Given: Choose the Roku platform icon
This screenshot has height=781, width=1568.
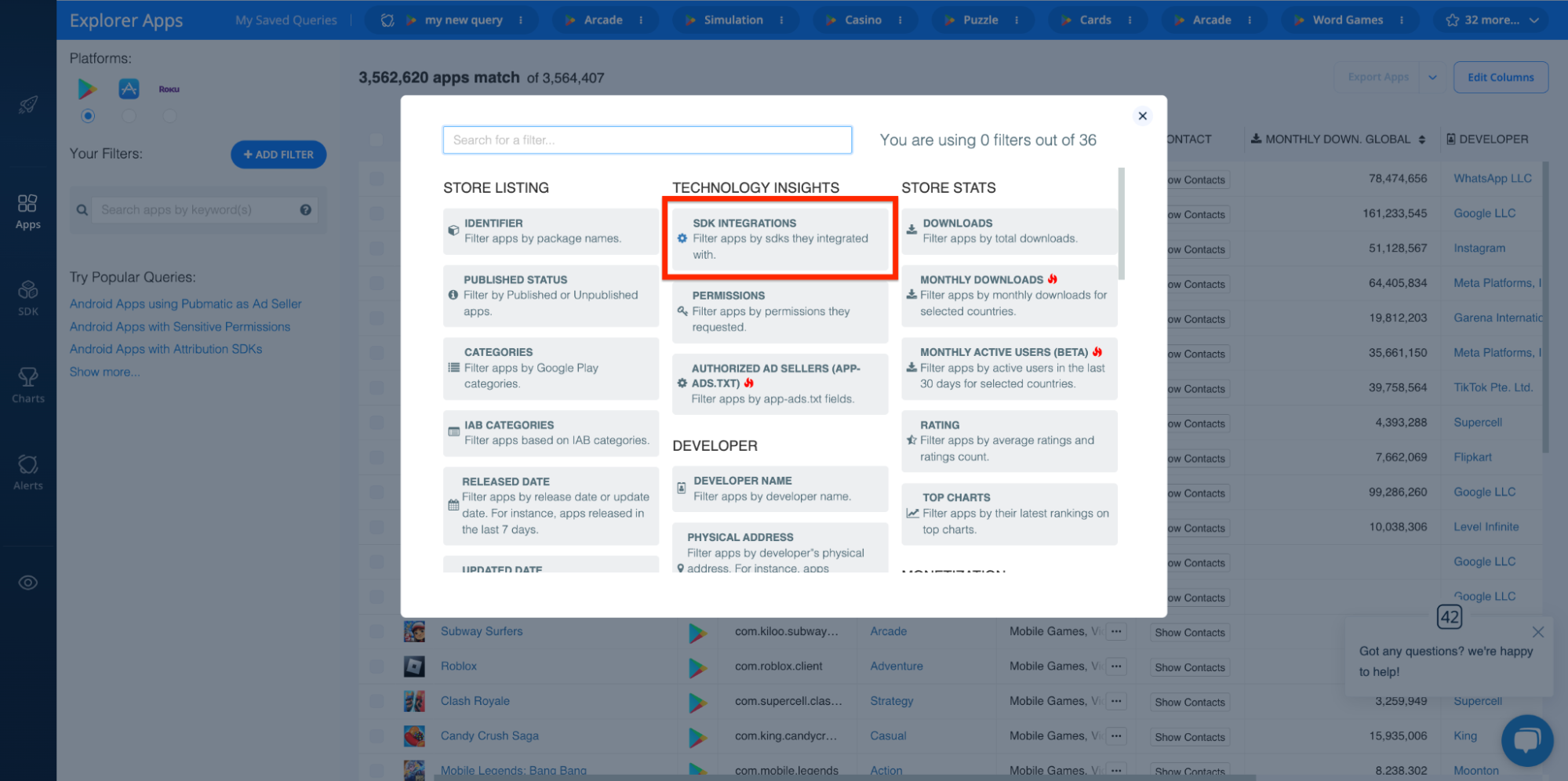Looking at the screenshot, I should pyautogui.click(x=169, y=89).
